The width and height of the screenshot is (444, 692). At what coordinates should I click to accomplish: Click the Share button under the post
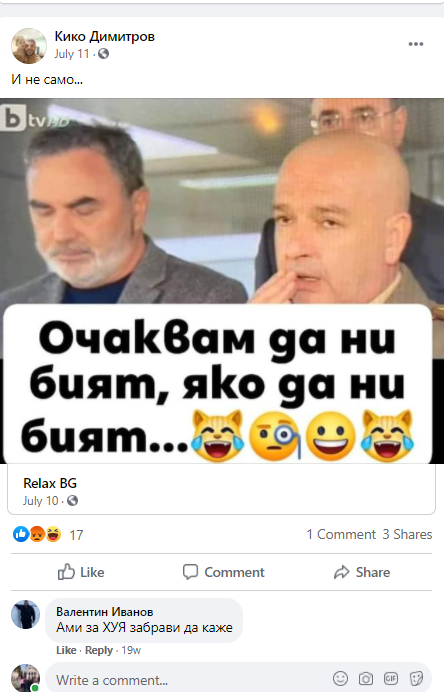pyautogui.click(x=362, y=572)
